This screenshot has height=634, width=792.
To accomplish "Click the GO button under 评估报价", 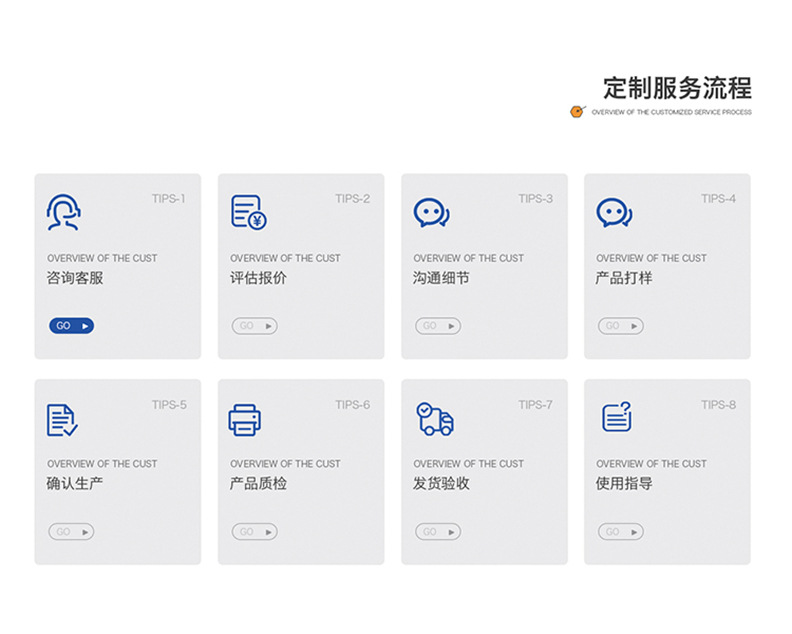I will (255, 326).
